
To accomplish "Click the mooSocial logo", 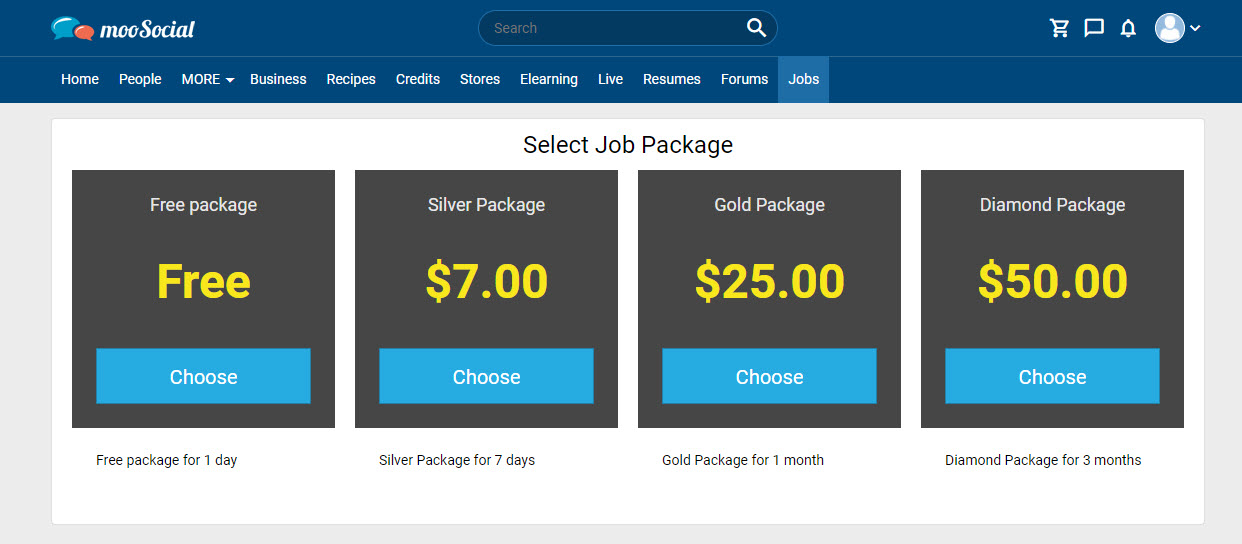I will pyautogui.click(x=123, y=29).
